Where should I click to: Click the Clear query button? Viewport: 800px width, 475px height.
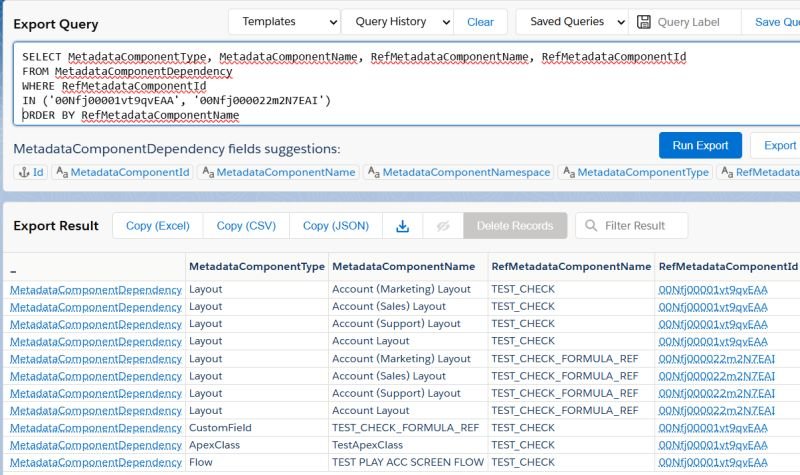coord(480,22)
